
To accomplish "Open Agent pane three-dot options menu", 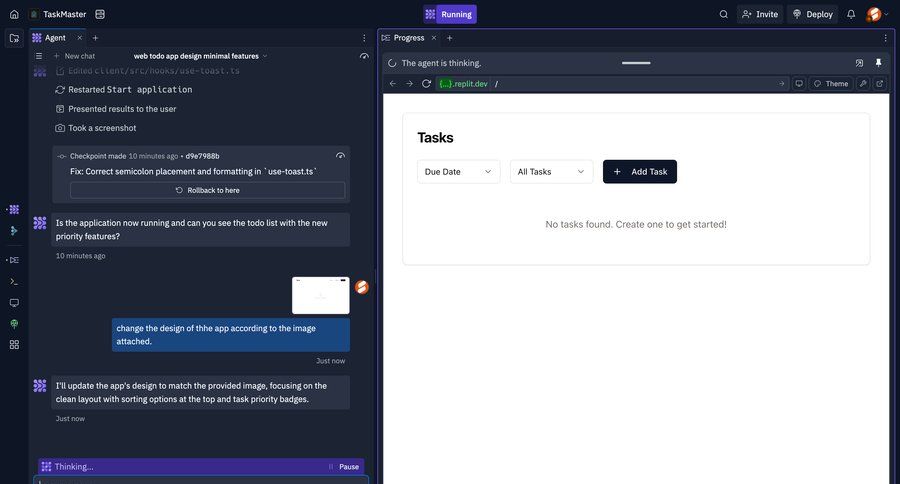I will click(x=364, y=38).
